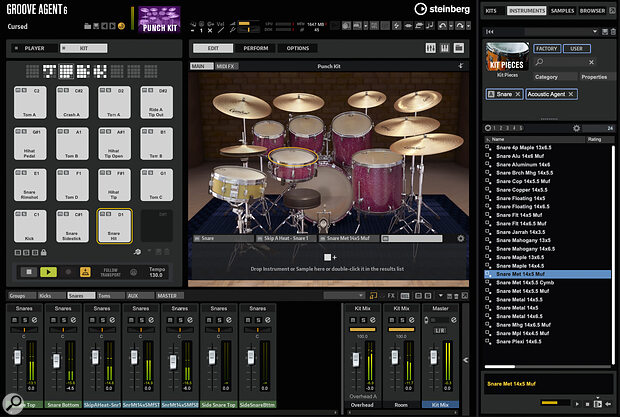Screen dimensions: 620x417
Task: Click the Tempo 130.0 value field
Action: (156, 275)
